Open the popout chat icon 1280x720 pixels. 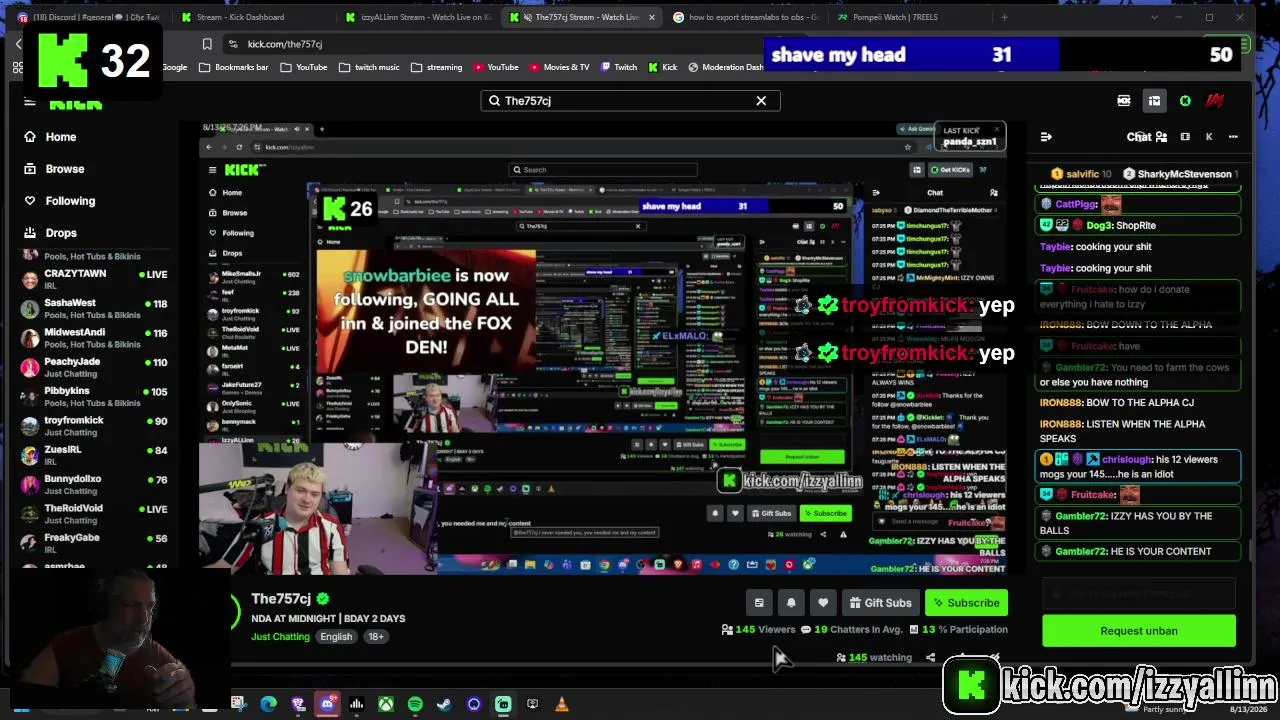(x=1185, y=137)
